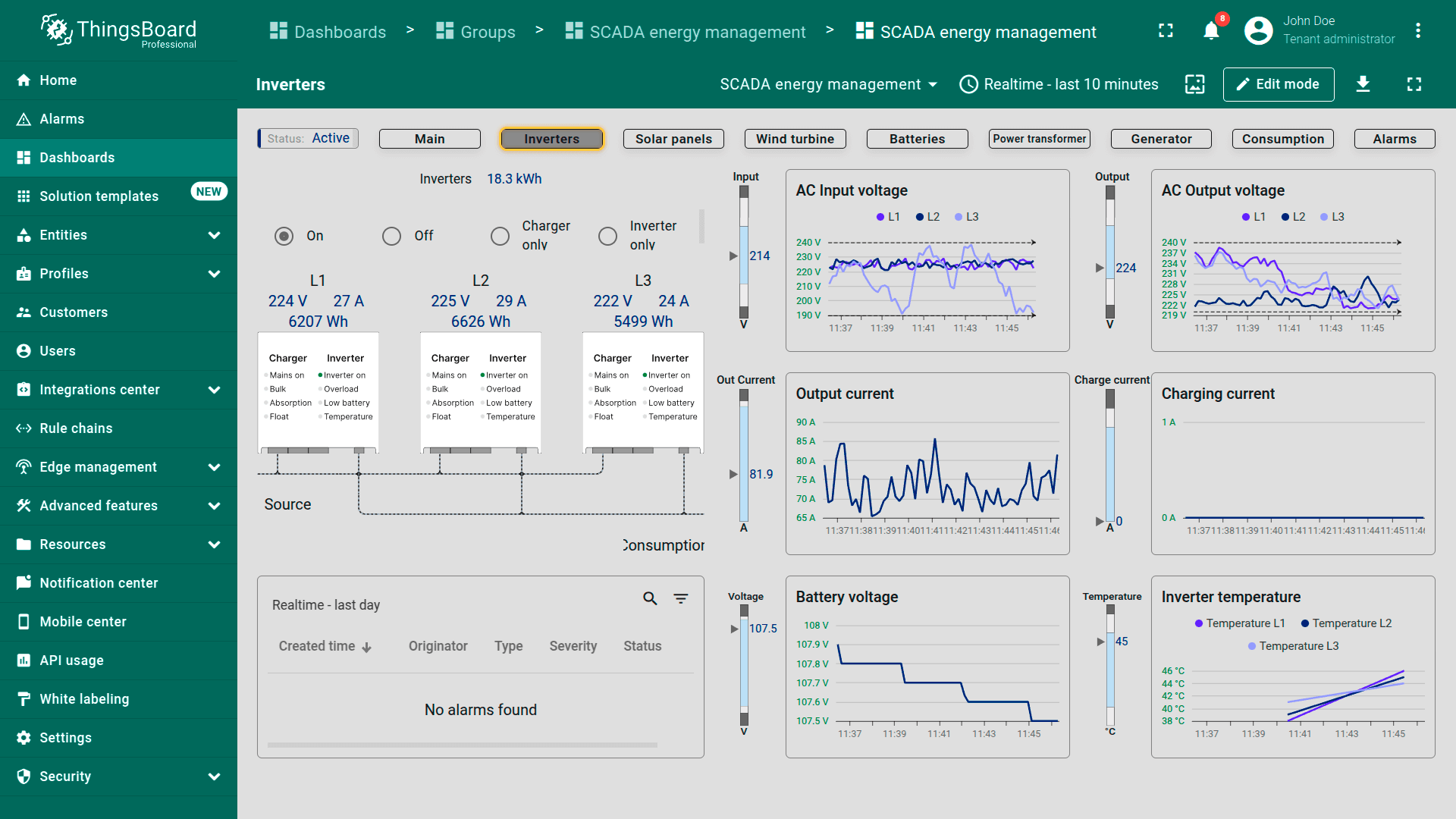Open Realtime last 10 minutes timewindow
The width and height of the screenshot is (1456, 819).
click(1059, 84)
